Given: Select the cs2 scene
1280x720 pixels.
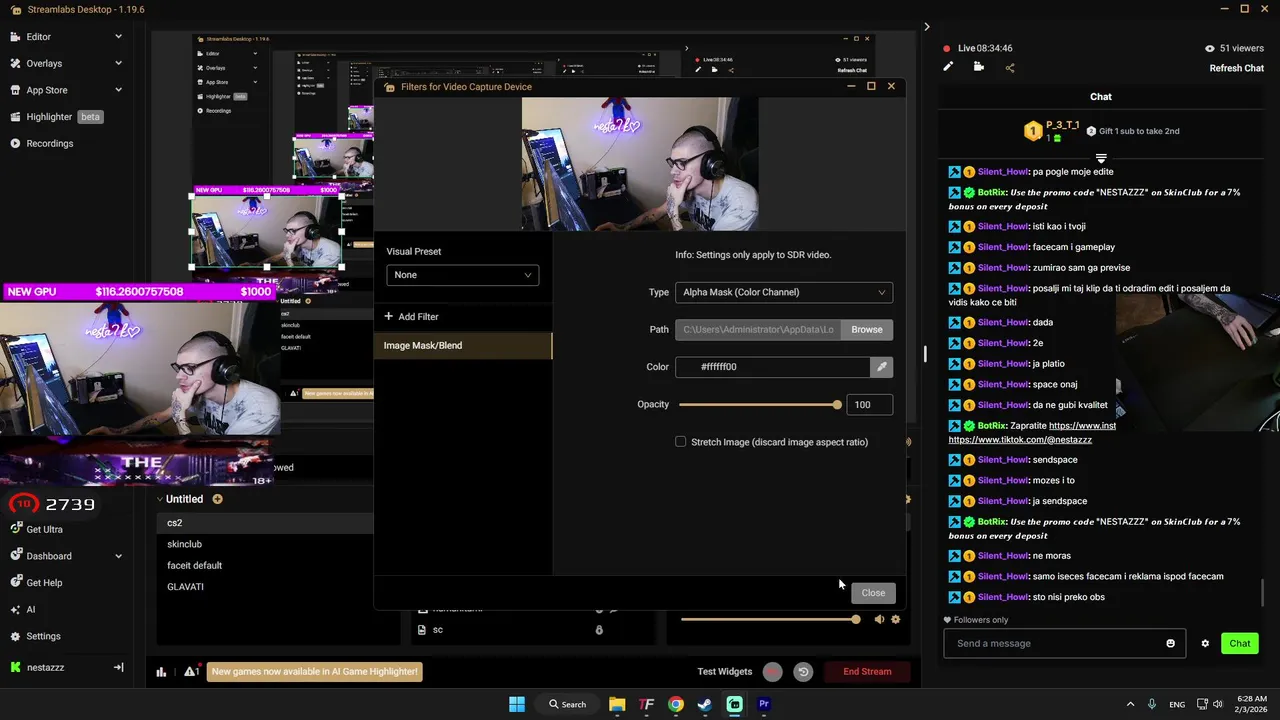Looking at the screenshot, I should (264, 523).
